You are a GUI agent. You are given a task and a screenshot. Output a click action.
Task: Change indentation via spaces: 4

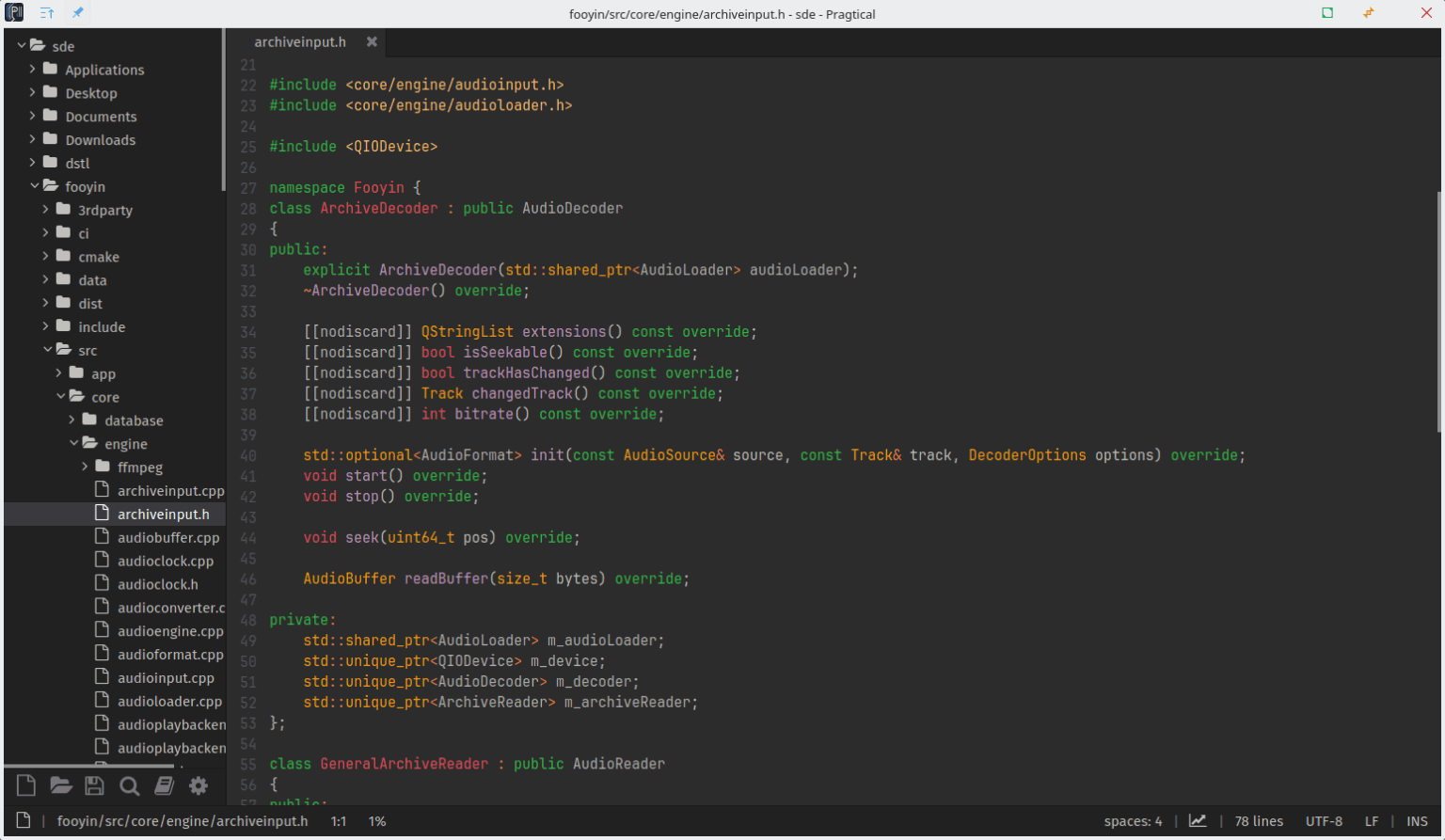(1133, 821)
